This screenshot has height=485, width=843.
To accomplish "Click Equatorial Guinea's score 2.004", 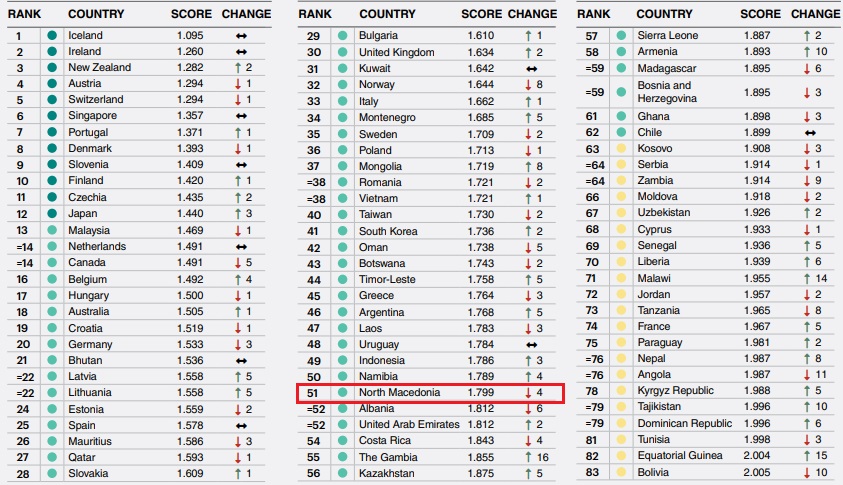I will (x=757, y=455).
